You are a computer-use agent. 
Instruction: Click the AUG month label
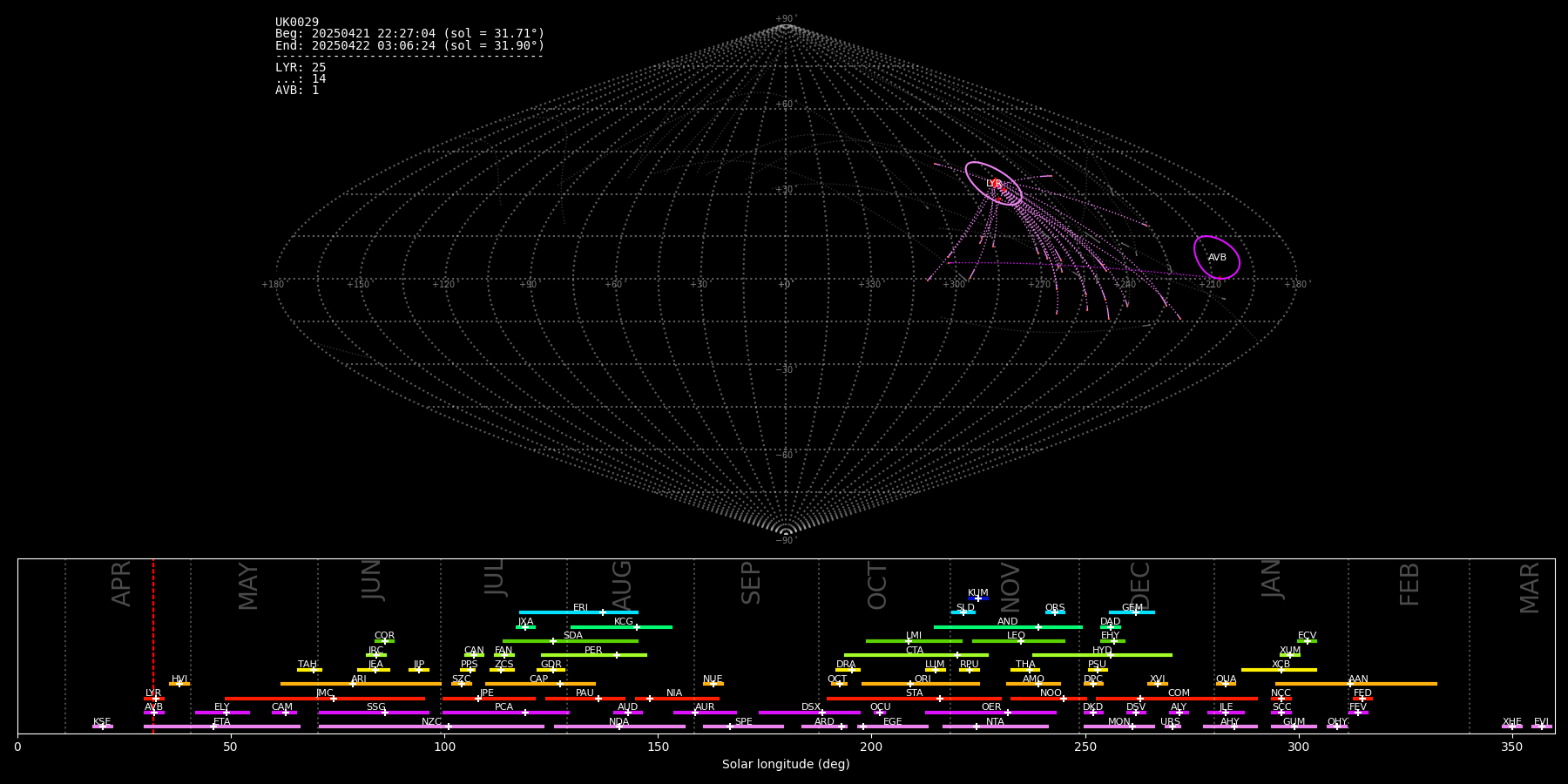pos(622,585)
